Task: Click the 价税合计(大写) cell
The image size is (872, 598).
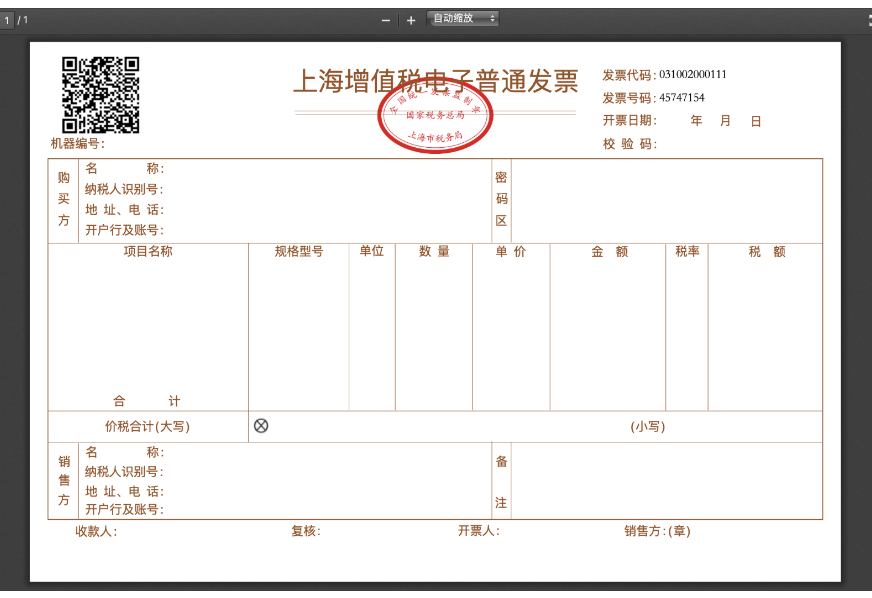Action: pos(147,427)
